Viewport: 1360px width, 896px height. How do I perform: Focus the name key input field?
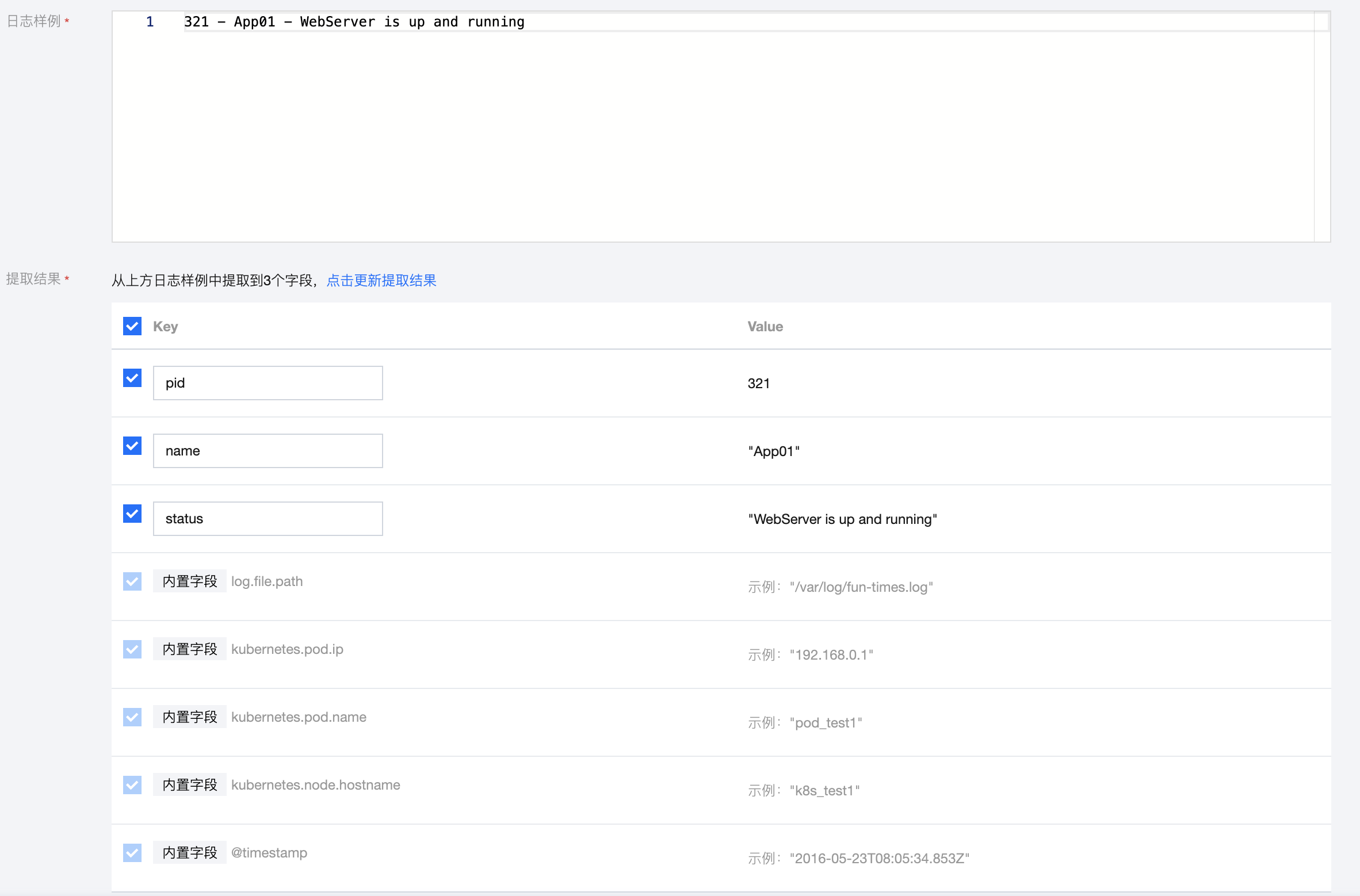(x=268, y=451)
